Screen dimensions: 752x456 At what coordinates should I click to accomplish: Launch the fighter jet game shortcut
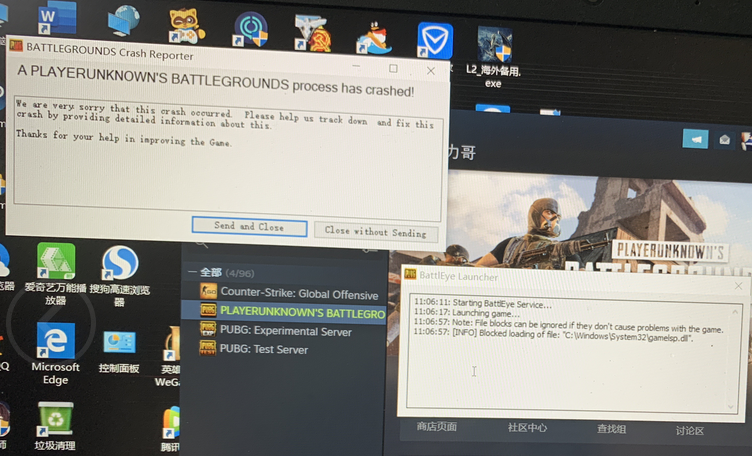point(313,34)
